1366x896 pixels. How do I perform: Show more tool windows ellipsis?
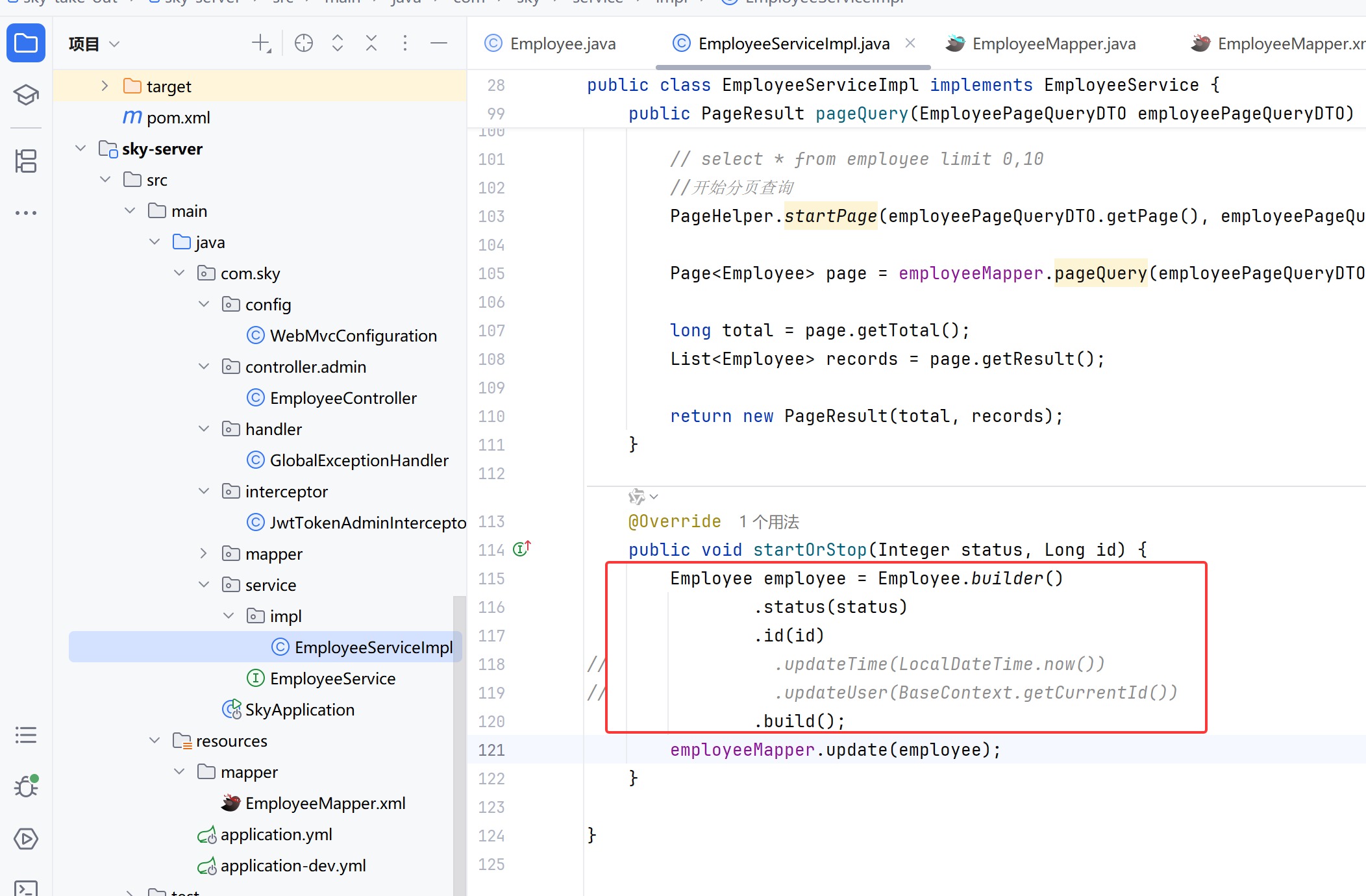[x=26, y=213]
